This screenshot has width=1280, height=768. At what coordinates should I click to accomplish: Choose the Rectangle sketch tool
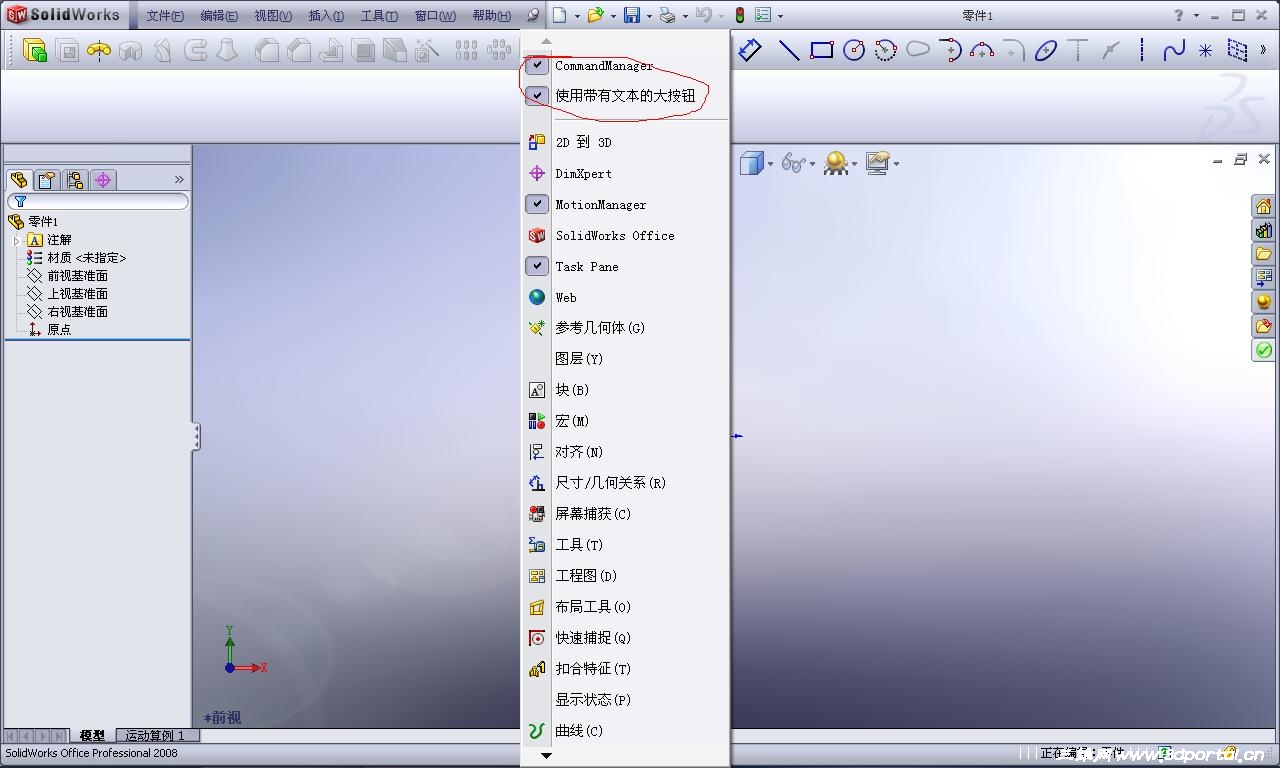tap(822, 50)
